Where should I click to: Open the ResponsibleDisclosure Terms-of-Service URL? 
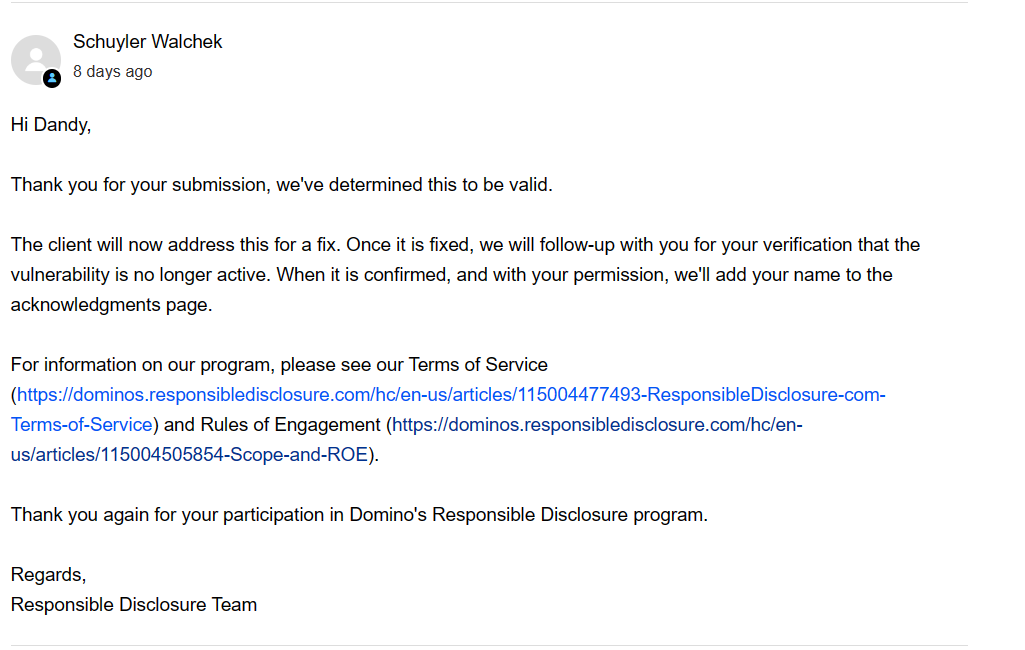[450, 395]
